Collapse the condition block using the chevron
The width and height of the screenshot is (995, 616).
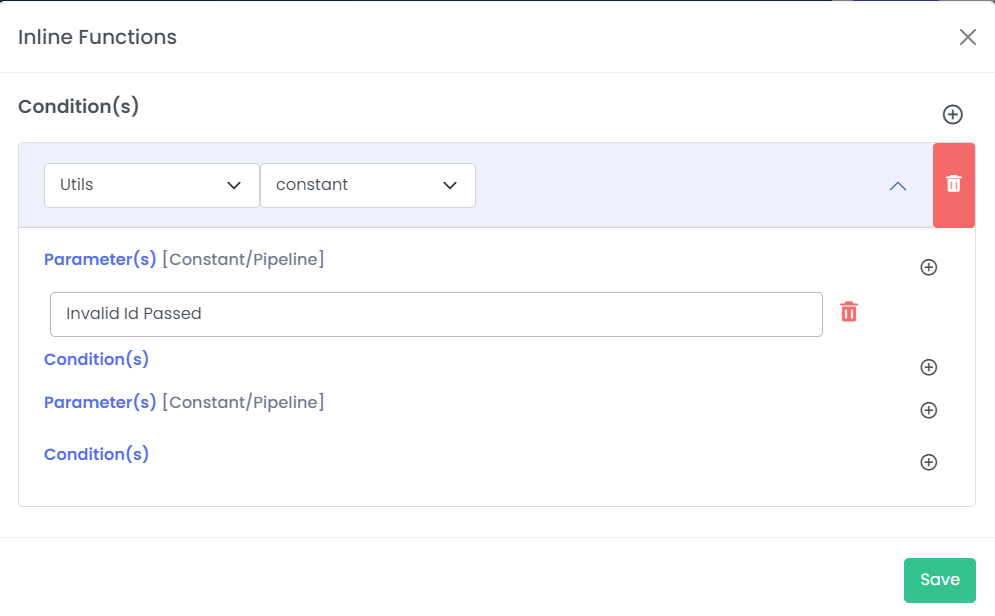897,186
